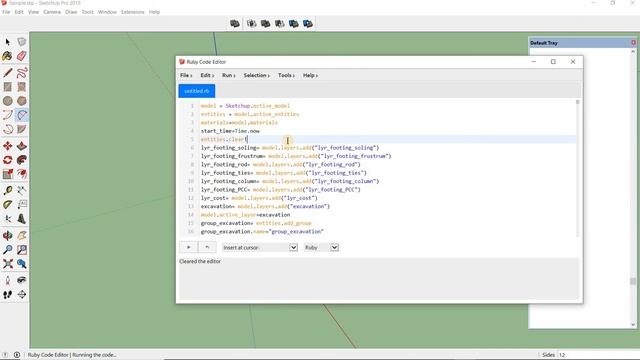Open SketchUp Draw menu
Image resolution: width=640 pixels, height=360 pixels.
[x=71, y=12]
